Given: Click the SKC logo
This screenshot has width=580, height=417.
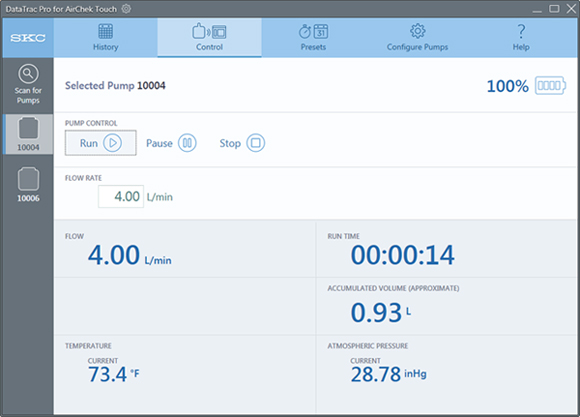Looking at the screenshot, I should [28, 38].
